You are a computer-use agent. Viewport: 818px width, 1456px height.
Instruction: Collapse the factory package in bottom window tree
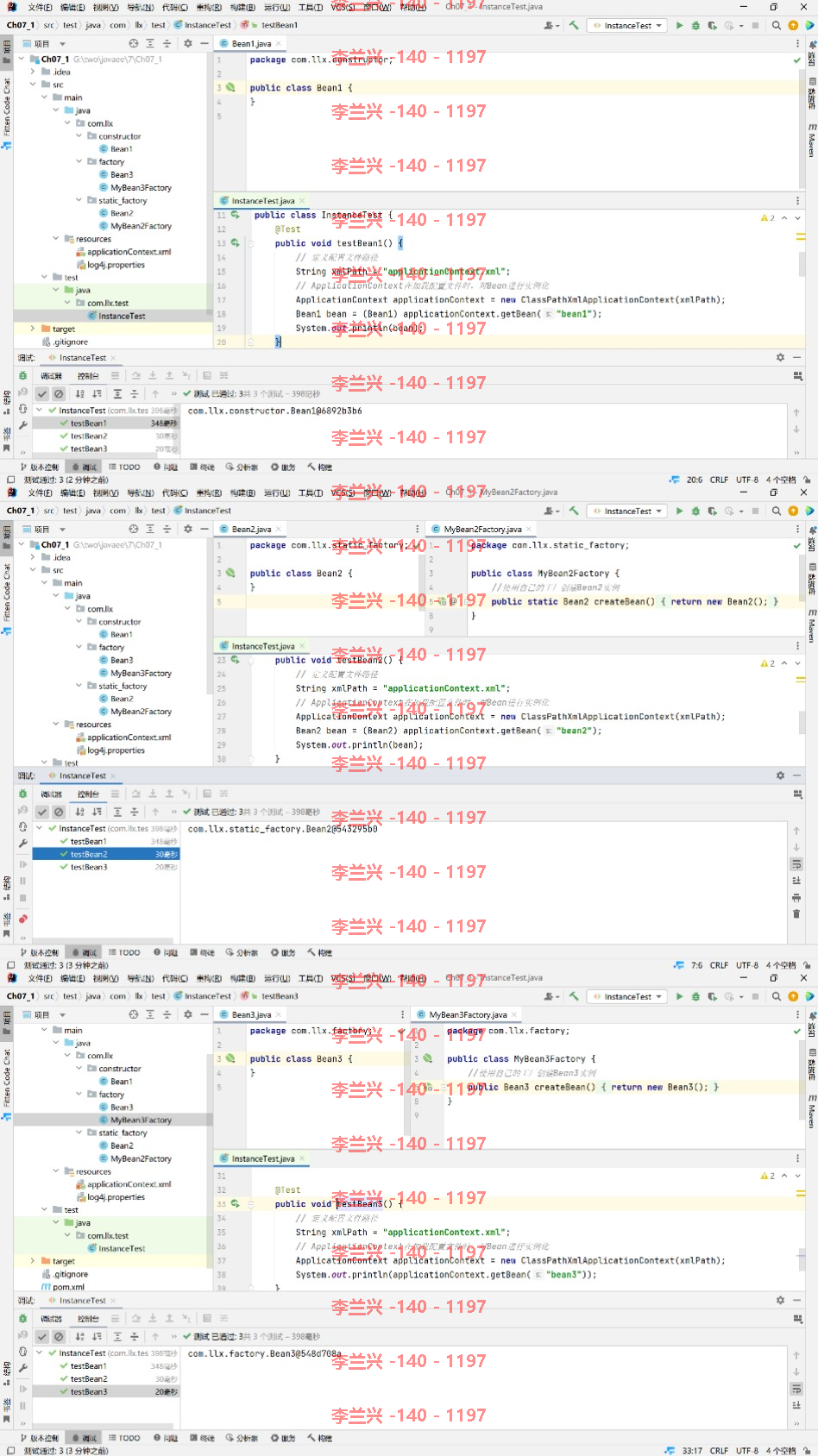[x=79, y=1095]
